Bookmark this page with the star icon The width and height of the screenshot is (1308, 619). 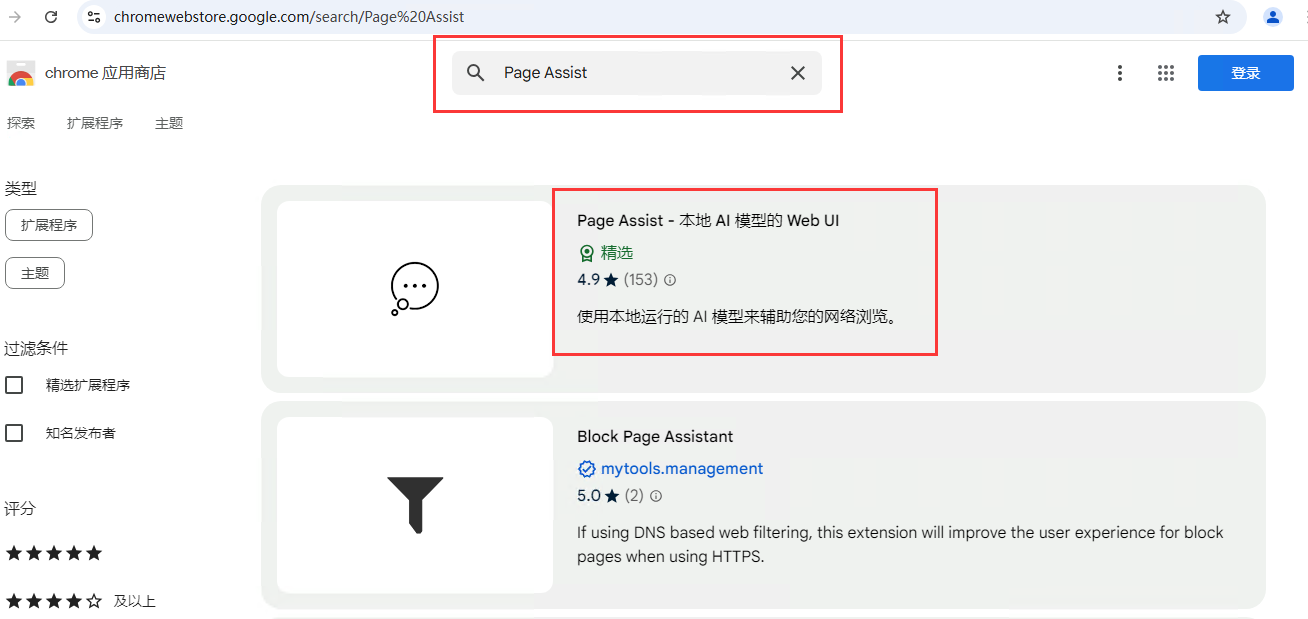[1222, 17]
